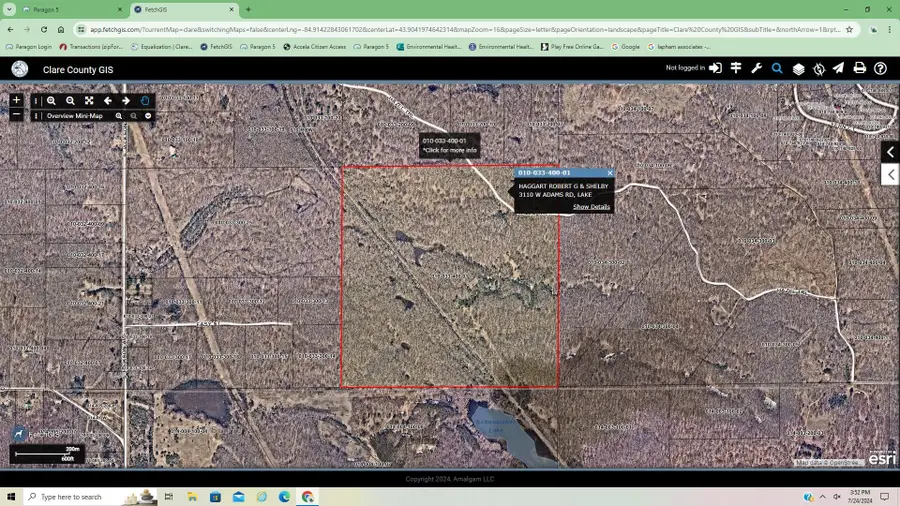
Task: Click the help question mark icon
Action: (x=880, y=69)
